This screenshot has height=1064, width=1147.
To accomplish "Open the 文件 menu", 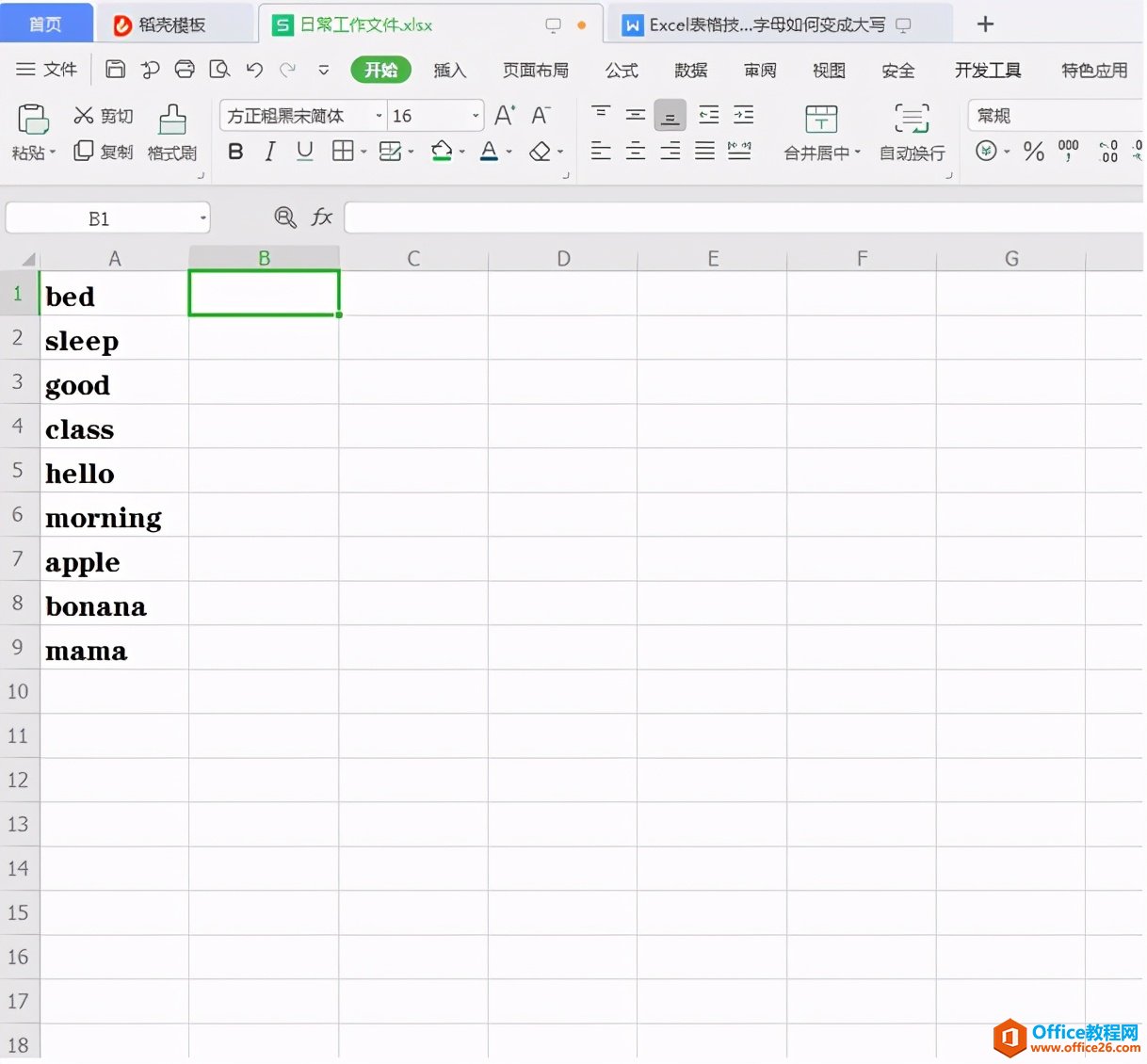I will tap(47, 69).
